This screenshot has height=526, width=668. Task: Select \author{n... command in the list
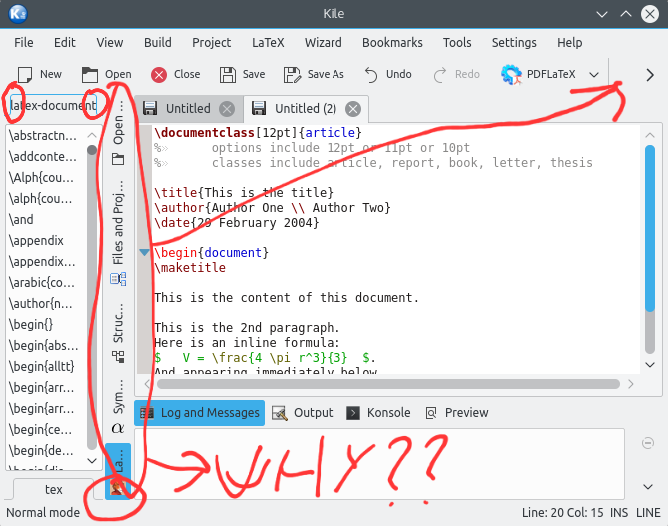(41, 304)
